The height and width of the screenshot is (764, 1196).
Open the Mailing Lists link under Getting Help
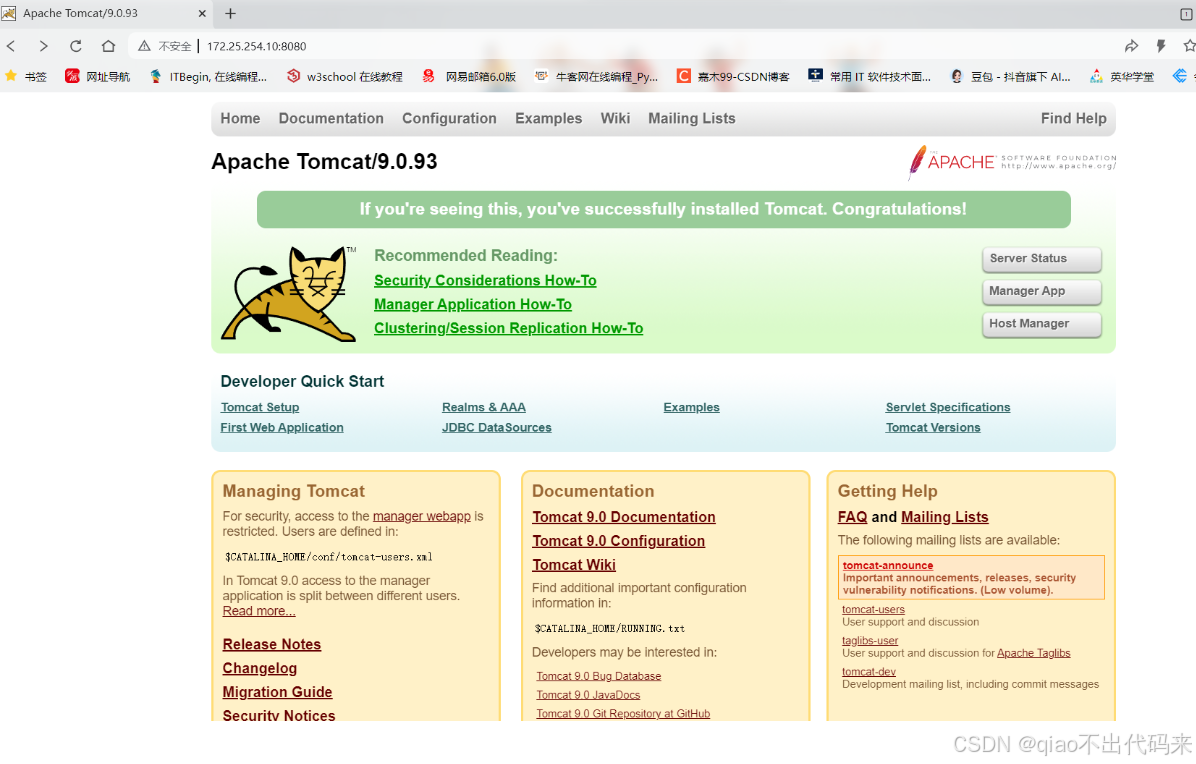(x=945, y=517)
